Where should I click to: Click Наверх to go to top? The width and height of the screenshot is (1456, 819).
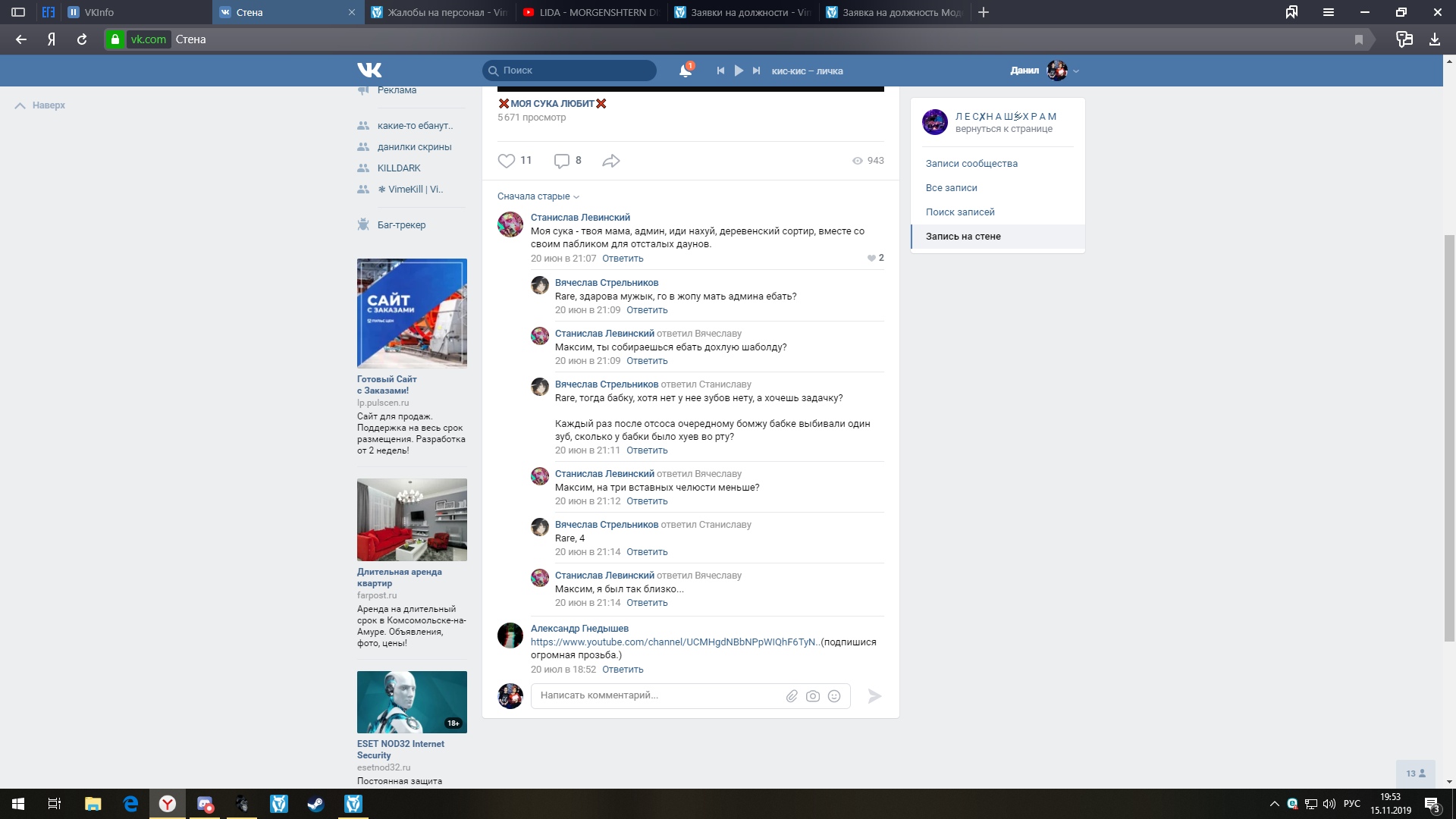tap(40, 105)
